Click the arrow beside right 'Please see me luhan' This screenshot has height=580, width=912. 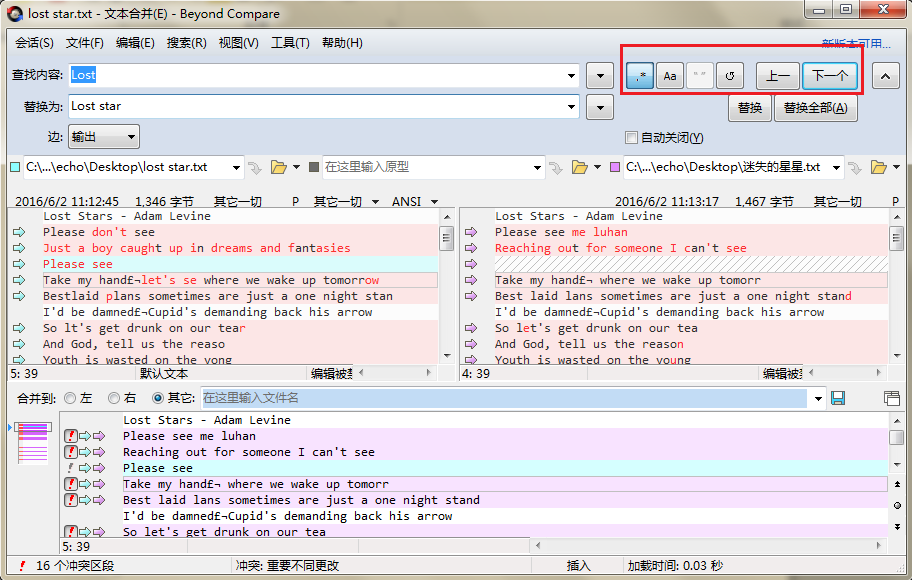(x=471, y=232)
